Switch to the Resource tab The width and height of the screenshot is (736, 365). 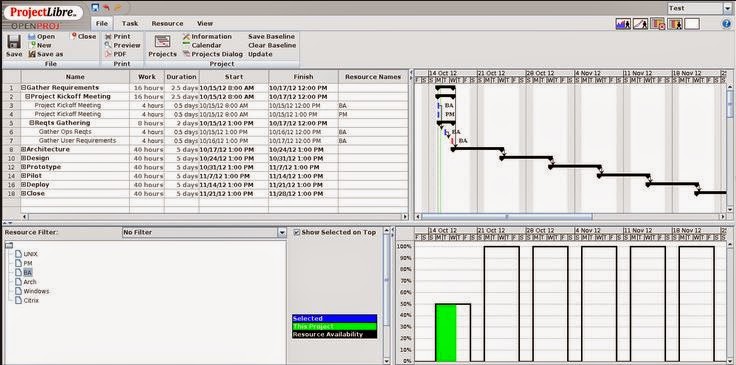pos(167,23)
